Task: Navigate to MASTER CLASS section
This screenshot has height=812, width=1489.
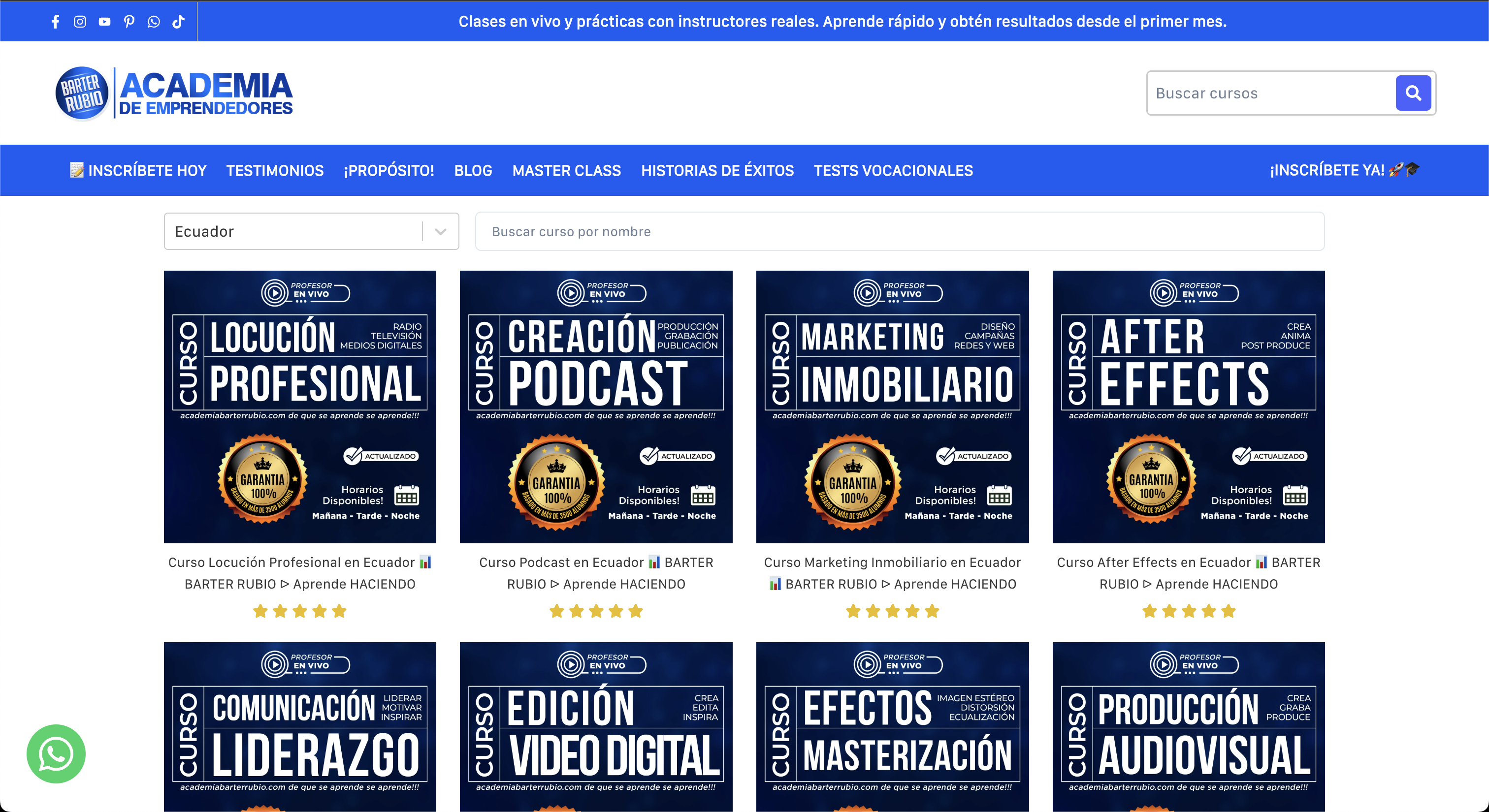Action: pyautogui.click(x=566, y=170)
